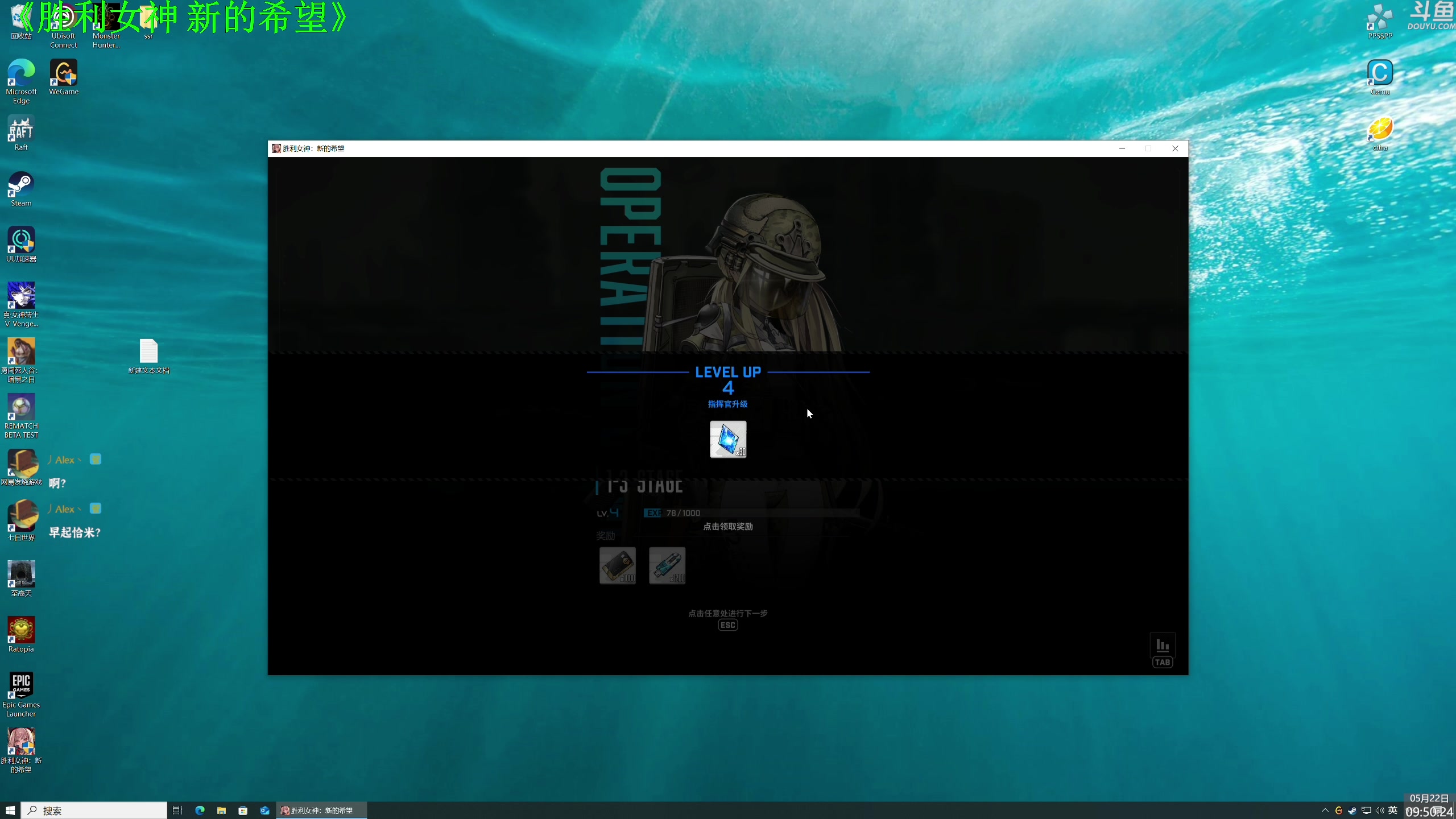Image resolution: width=1456 pixels, height=819 pixels.
Task: Select the PPSSPP desktop shortcut
Action: pyautogui.click(x=1380, y=23)
